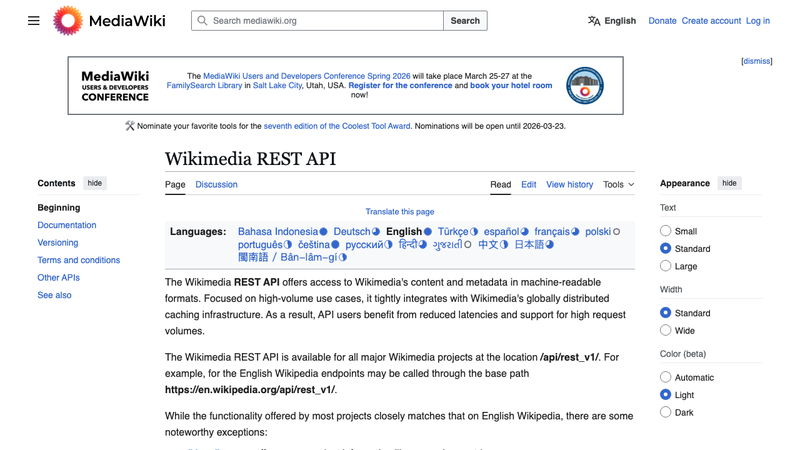Click the Donate link
Image resolution: width=800 pixels, height=450 pixels.
(x=662, y=21)
